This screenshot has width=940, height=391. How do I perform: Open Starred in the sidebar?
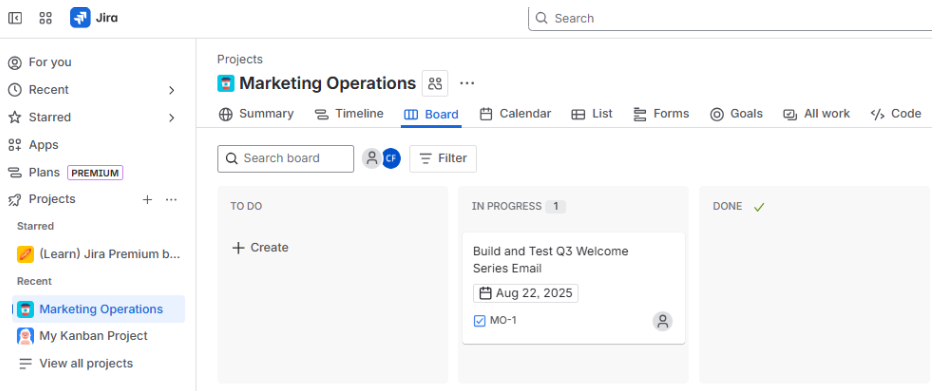[x=50, y=118]
